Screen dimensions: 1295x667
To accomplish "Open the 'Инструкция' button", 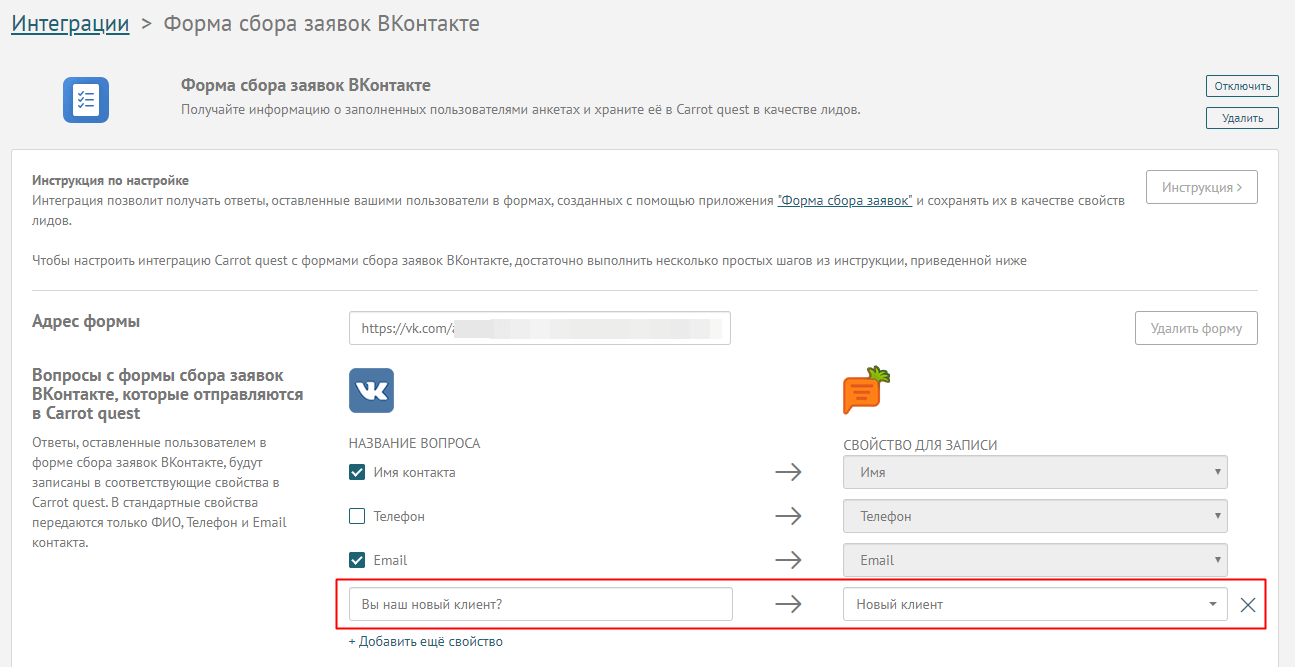I will (x=1201, y=187).
